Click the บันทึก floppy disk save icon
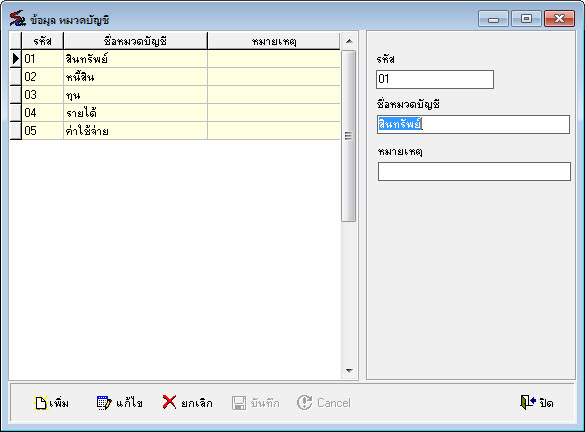 [239, 403]
